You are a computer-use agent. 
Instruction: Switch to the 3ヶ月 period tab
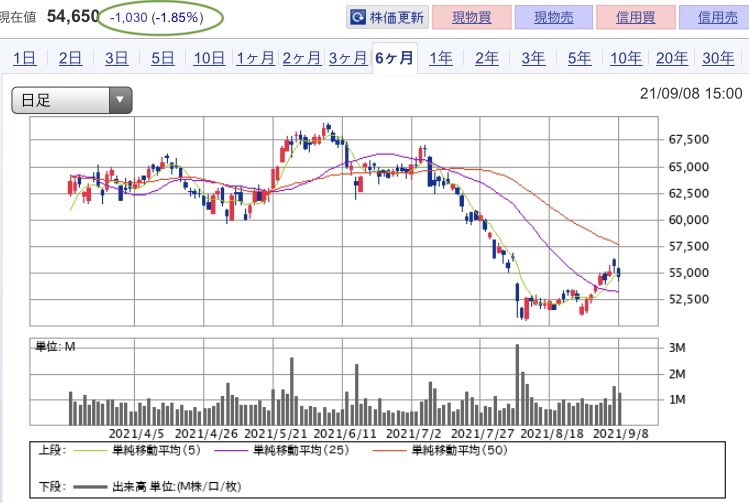[348, 58]
